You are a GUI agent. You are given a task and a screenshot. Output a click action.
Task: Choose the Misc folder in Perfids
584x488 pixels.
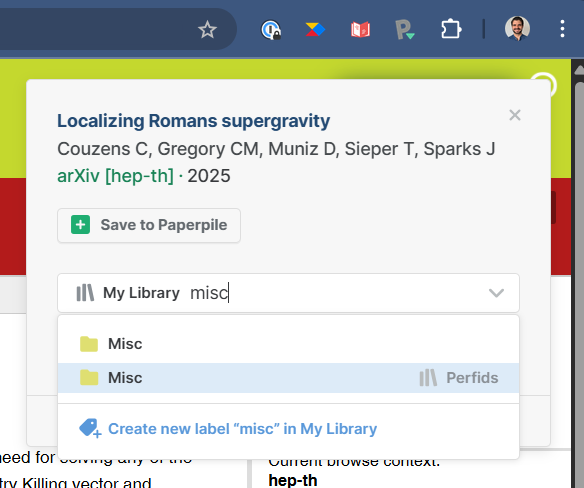(288, 378)
